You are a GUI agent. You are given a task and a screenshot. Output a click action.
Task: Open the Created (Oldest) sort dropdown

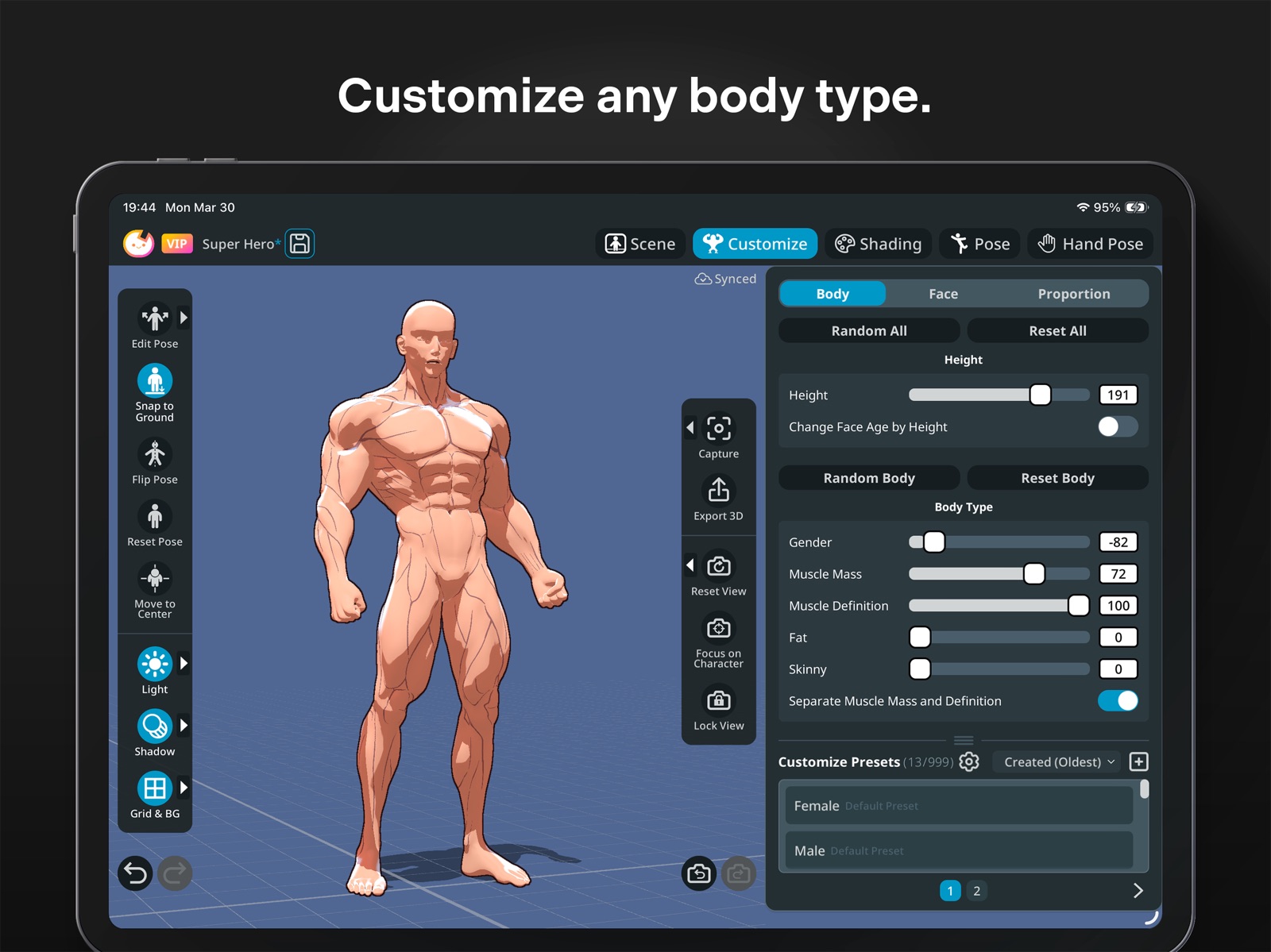click(1059, 762)
